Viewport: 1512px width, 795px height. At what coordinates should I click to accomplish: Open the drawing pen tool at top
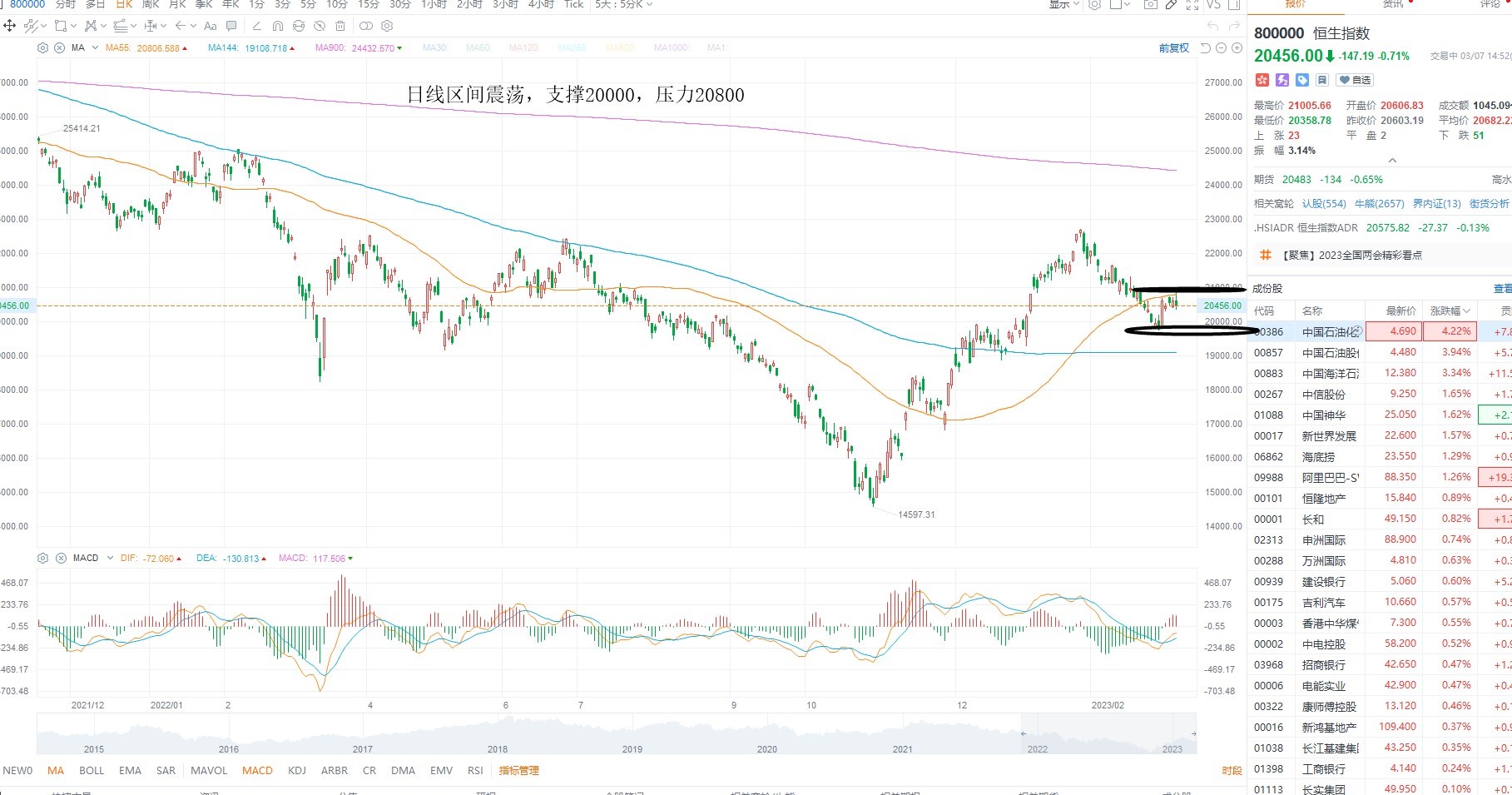[1171, 4]
